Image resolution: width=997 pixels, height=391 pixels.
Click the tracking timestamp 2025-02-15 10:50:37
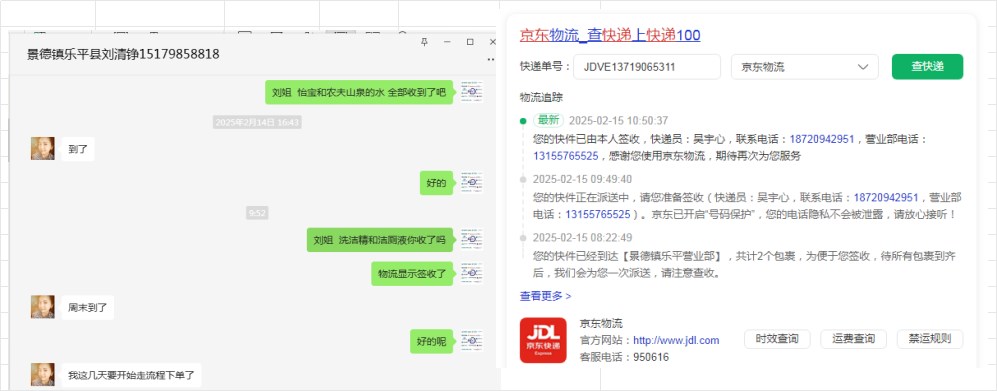point(618,121)
